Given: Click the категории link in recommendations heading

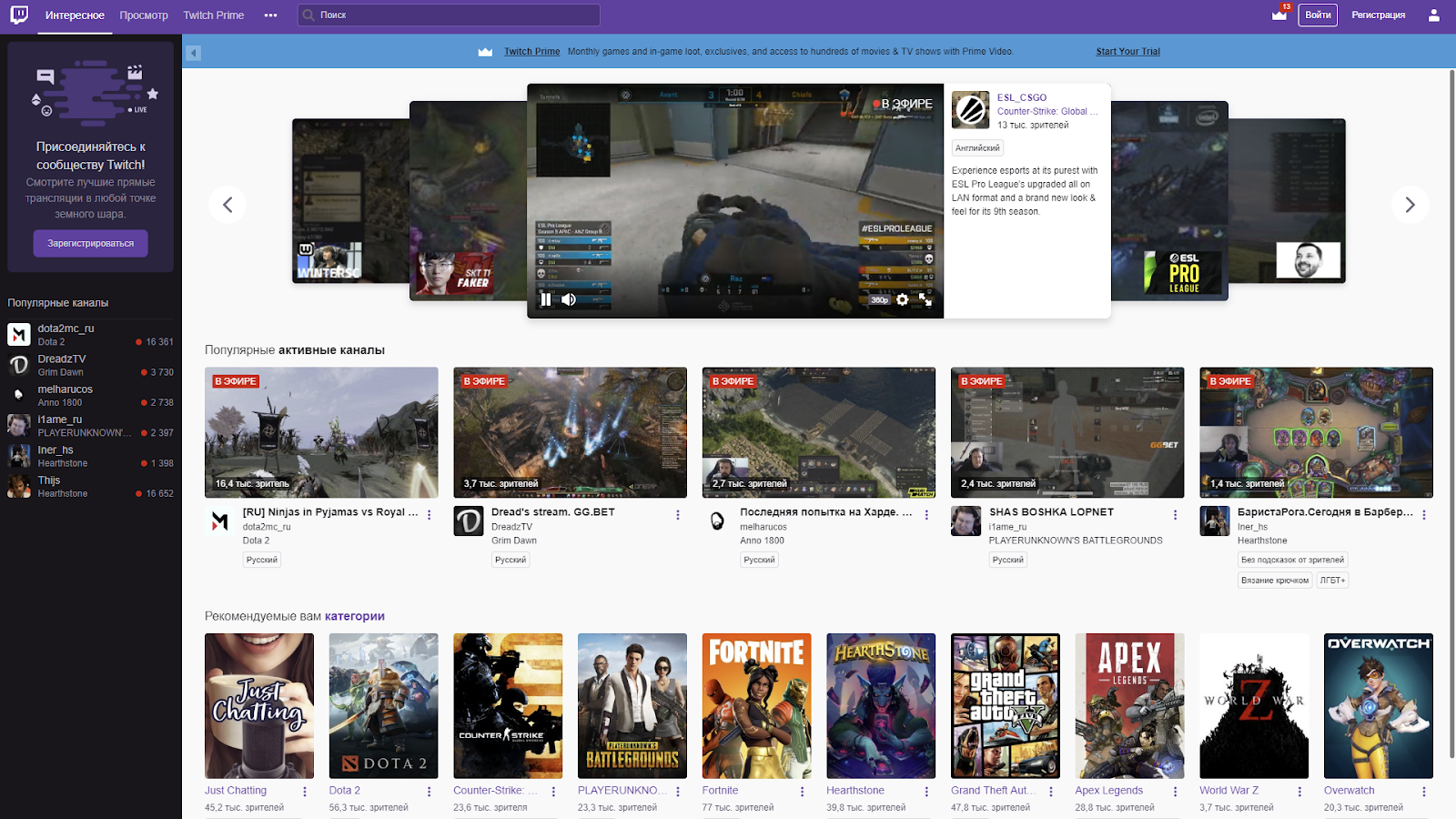Looking at the screenshot, I should [355, 616].
